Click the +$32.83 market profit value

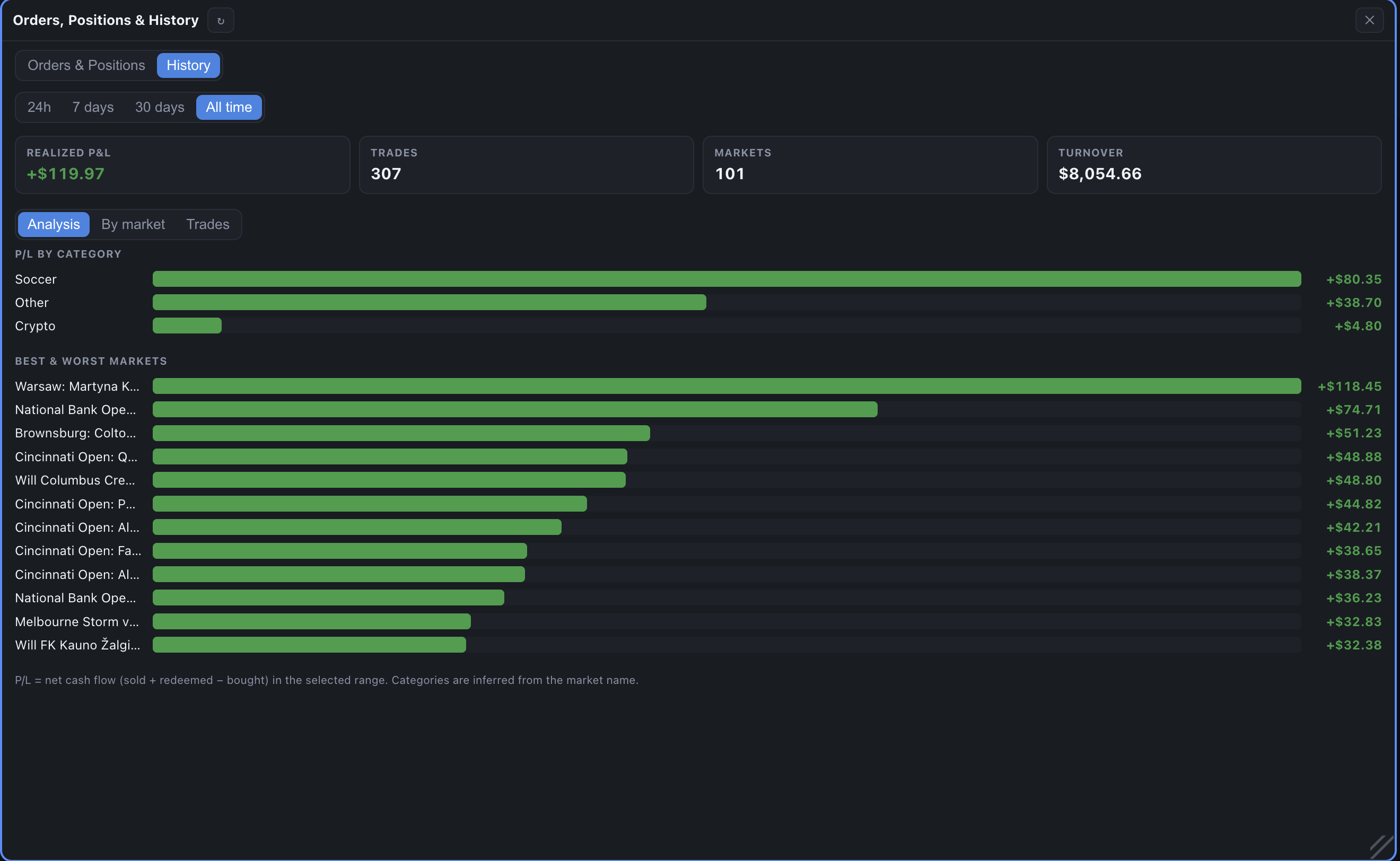(1354, 621)
